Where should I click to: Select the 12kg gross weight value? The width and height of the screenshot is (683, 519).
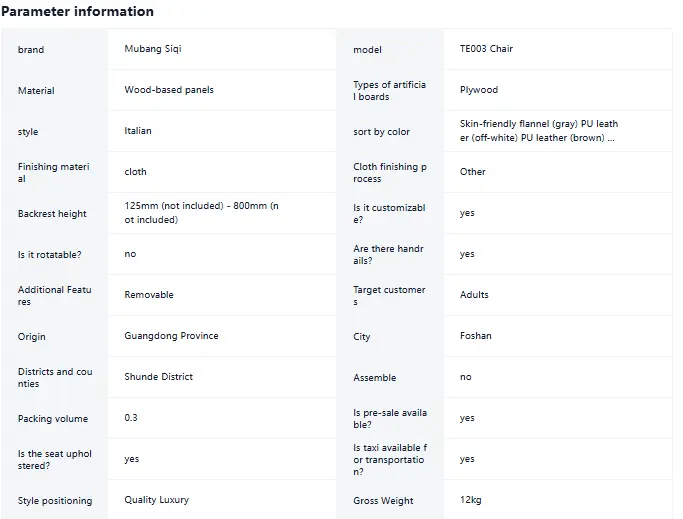[x=470, y=500]
